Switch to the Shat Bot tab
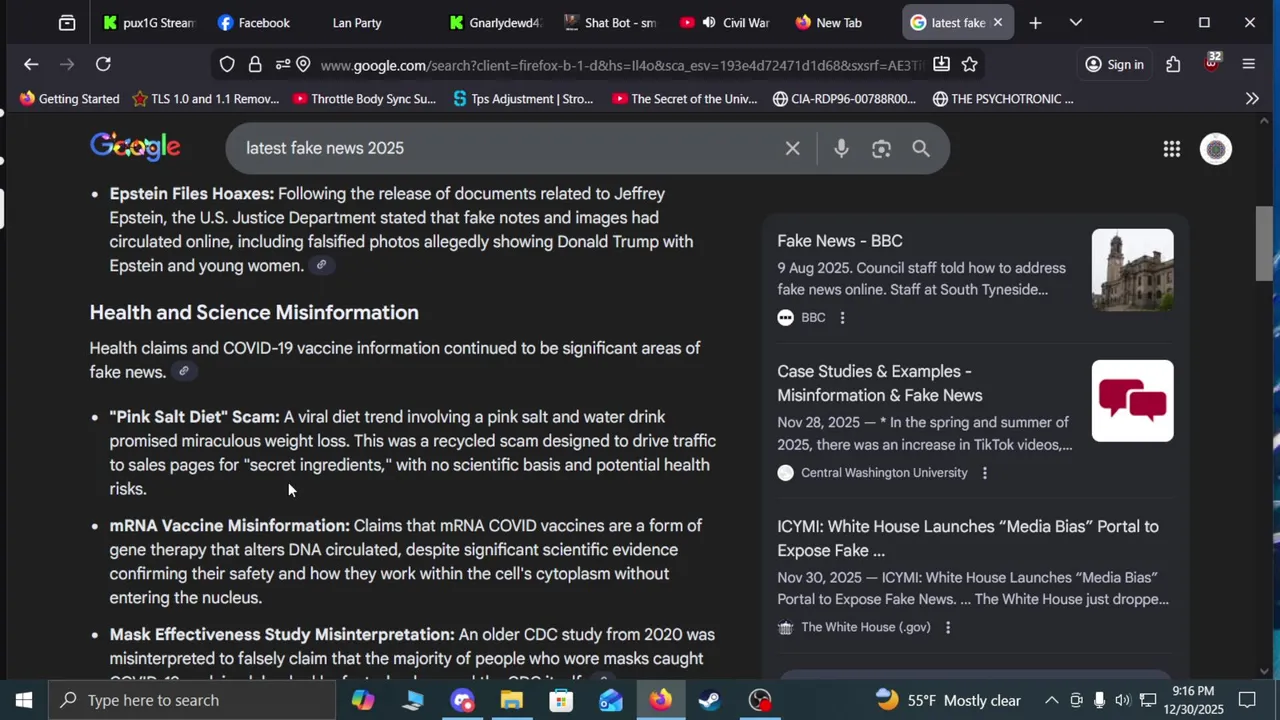 pos(609,22)
